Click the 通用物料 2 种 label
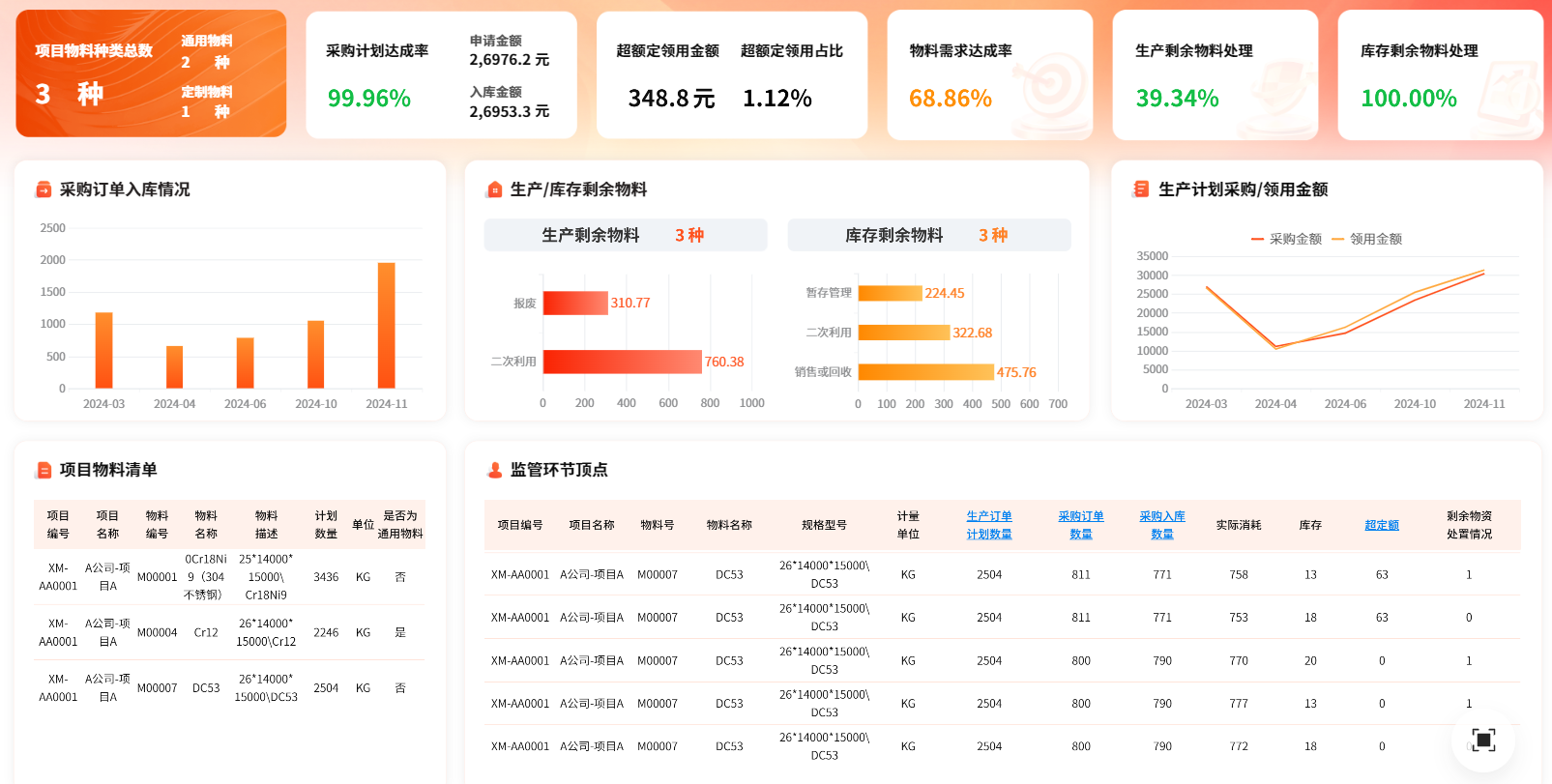The image size is (1552, 784). (207, 51)
